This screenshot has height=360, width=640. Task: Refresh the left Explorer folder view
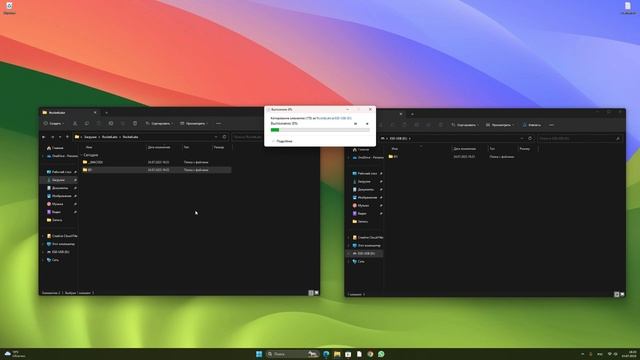coord(224,137)
